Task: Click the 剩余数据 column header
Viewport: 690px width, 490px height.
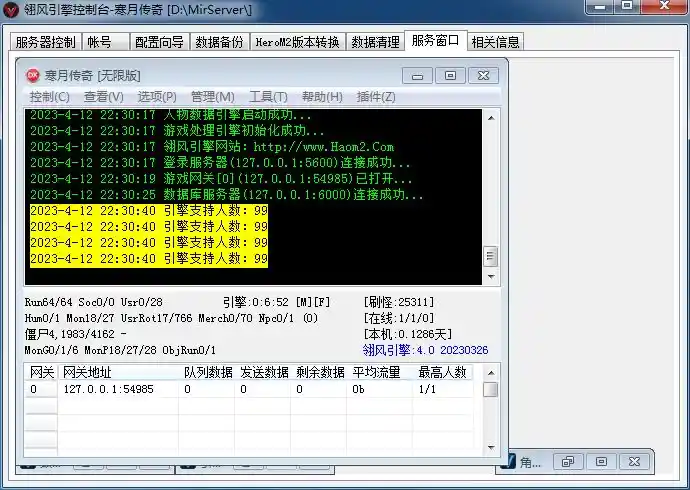Action: (319, 373)
